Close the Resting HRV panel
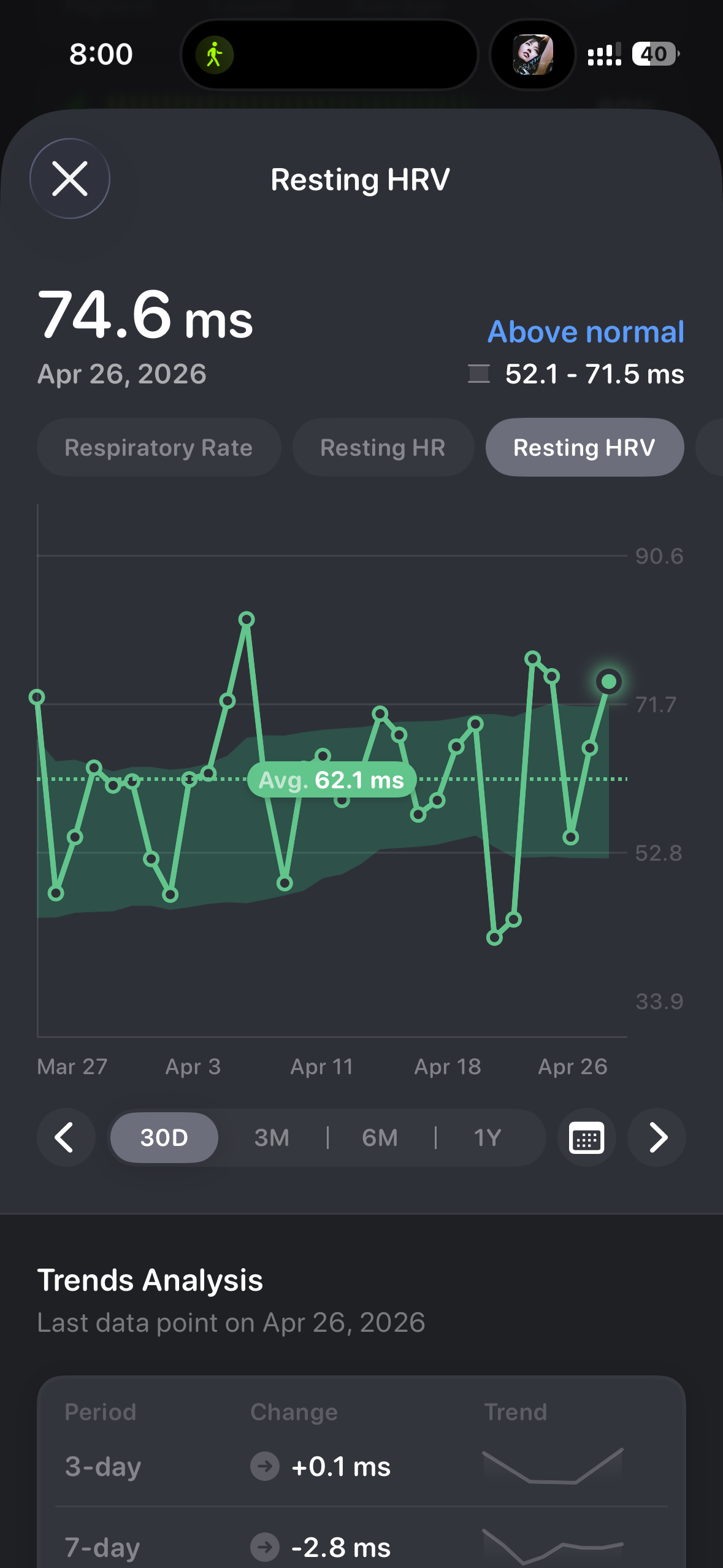Screen dimensions: 723x1568 tap(70, 179)
